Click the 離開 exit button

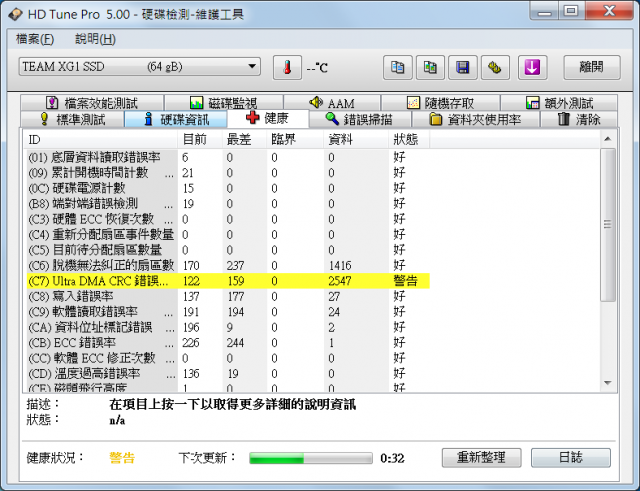pos(592,67)
